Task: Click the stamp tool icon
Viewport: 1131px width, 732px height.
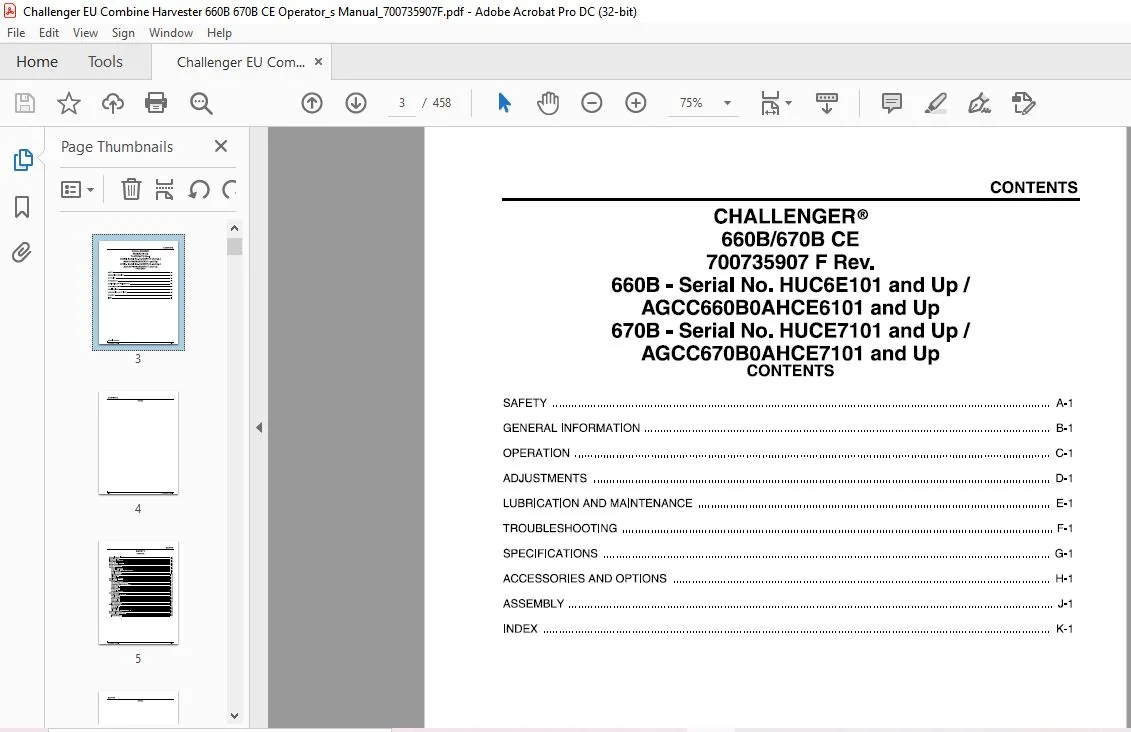Action: coord(1024,103)
